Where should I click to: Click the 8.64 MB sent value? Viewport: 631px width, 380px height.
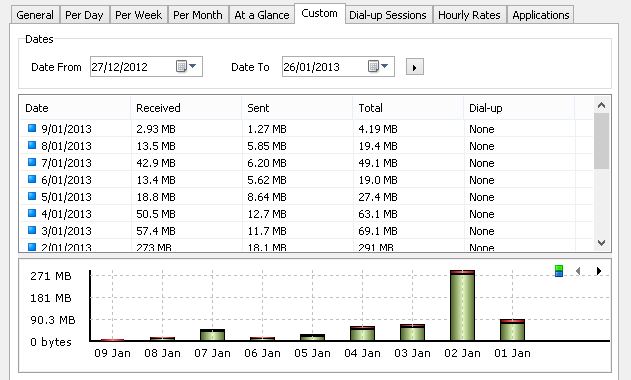point(267,197)
